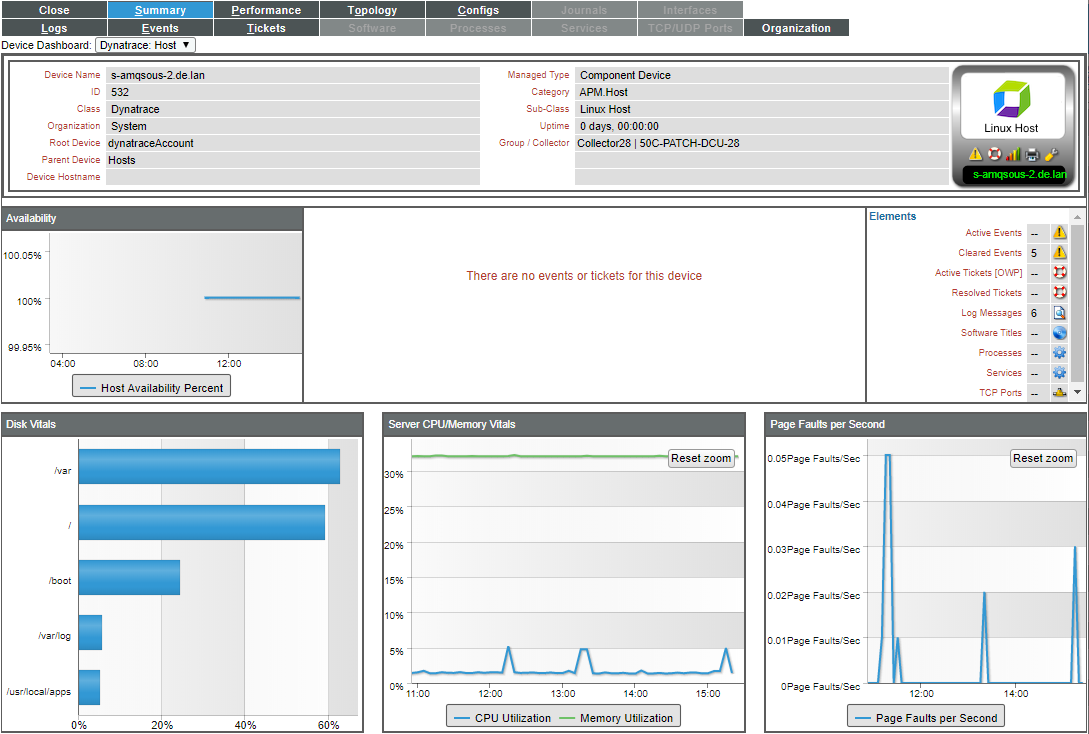This screenshot has width=1089, height=734.
Task: Click the Log Messages magnifier icon
Action: click(x=1059, y=312)
